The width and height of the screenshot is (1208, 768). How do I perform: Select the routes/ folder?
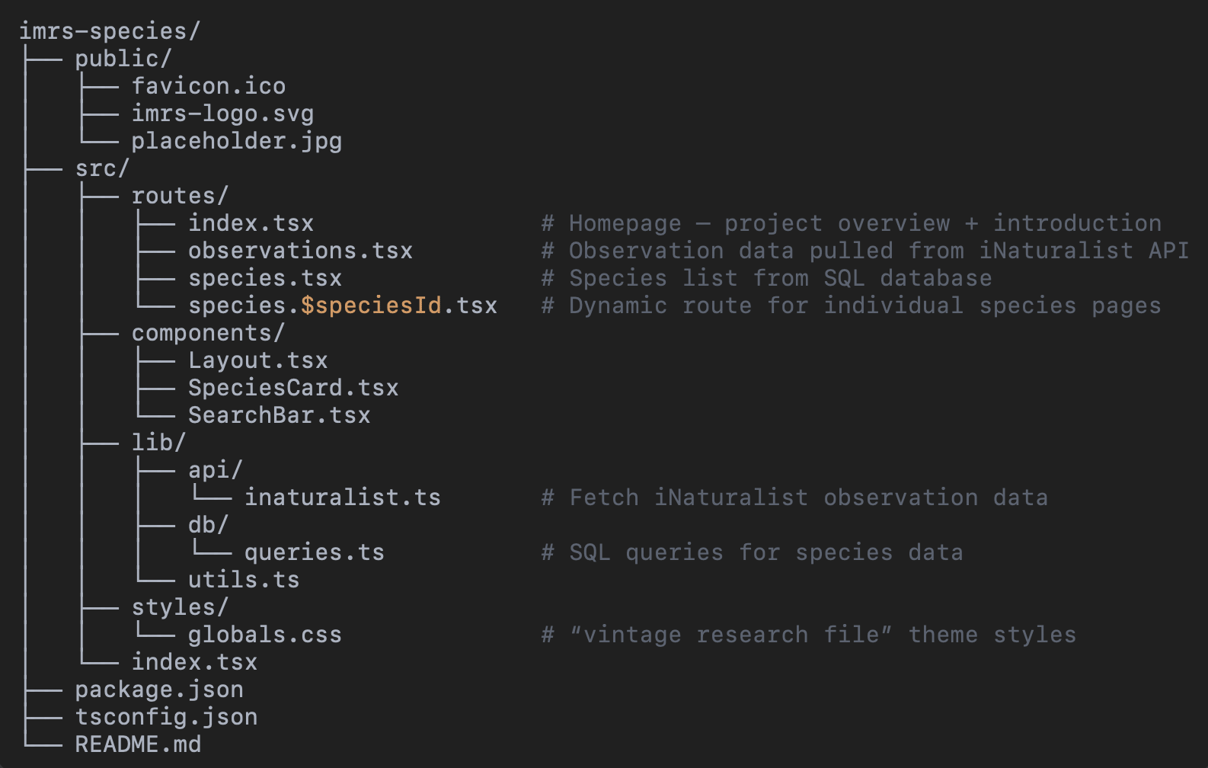179,196
